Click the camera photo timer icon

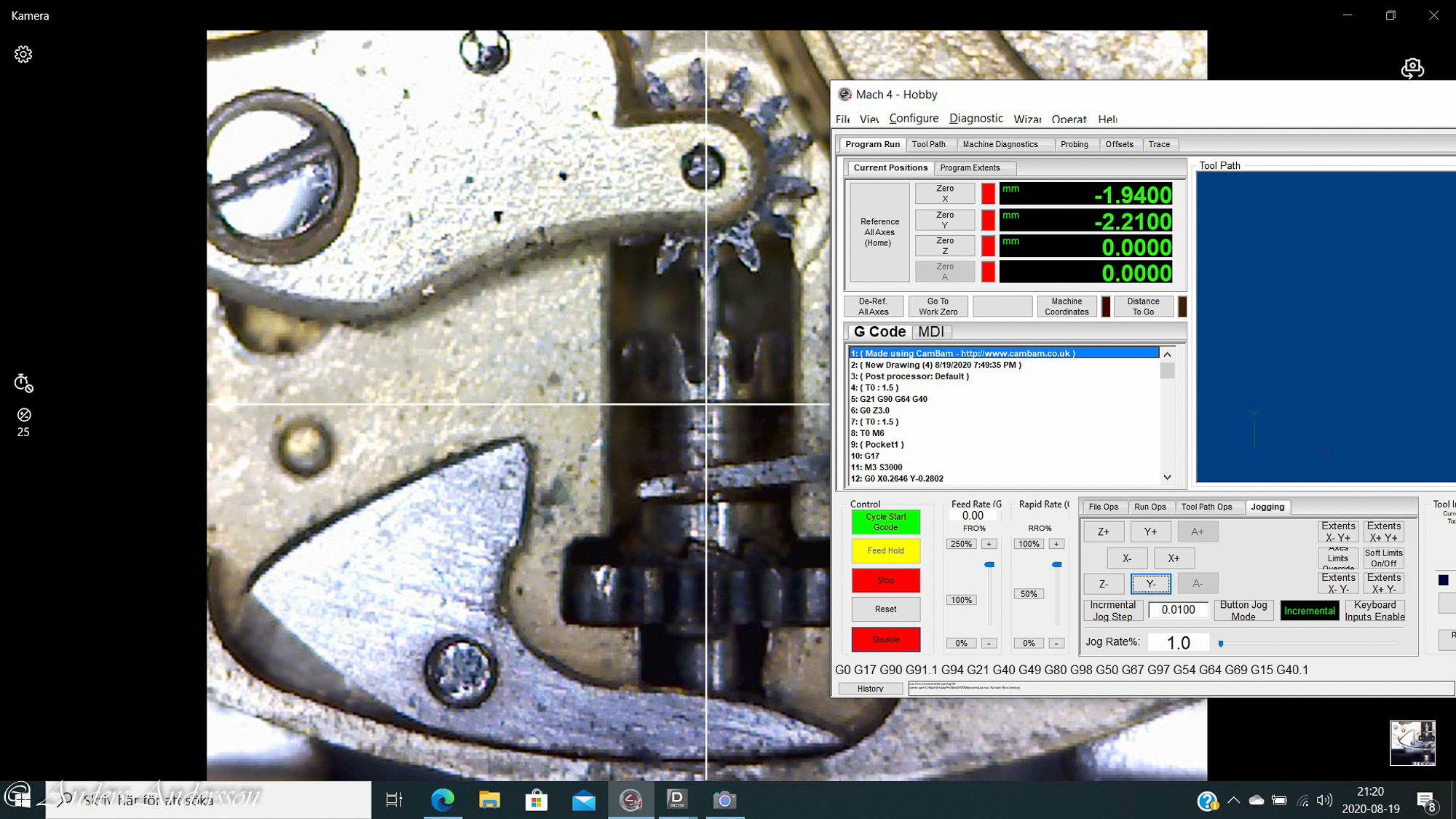[23, 383]
